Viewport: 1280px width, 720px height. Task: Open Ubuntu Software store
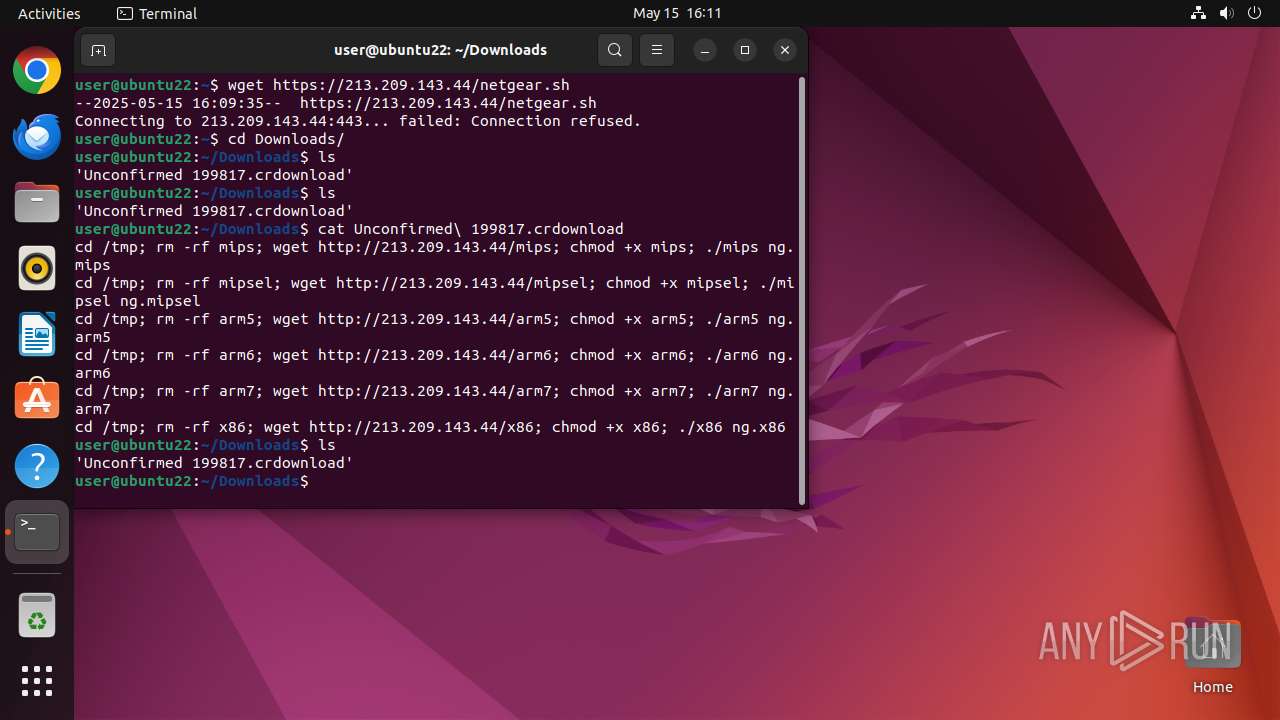point(37,400)
